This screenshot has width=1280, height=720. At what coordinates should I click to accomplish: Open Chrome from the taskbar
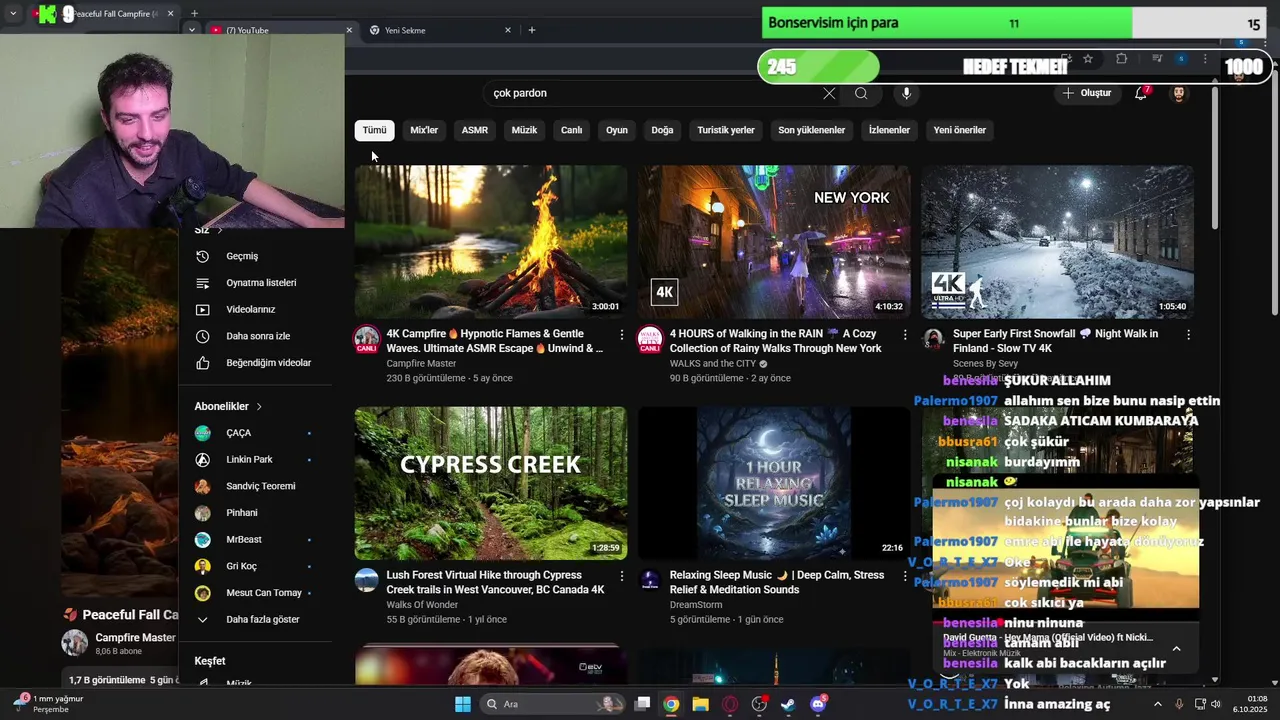pyautogui.click(x=671, y=704)
